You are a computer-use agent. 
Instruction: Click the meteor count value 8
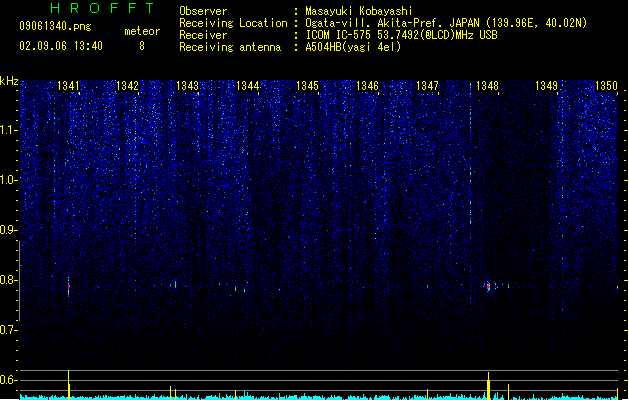pos(142,46)
